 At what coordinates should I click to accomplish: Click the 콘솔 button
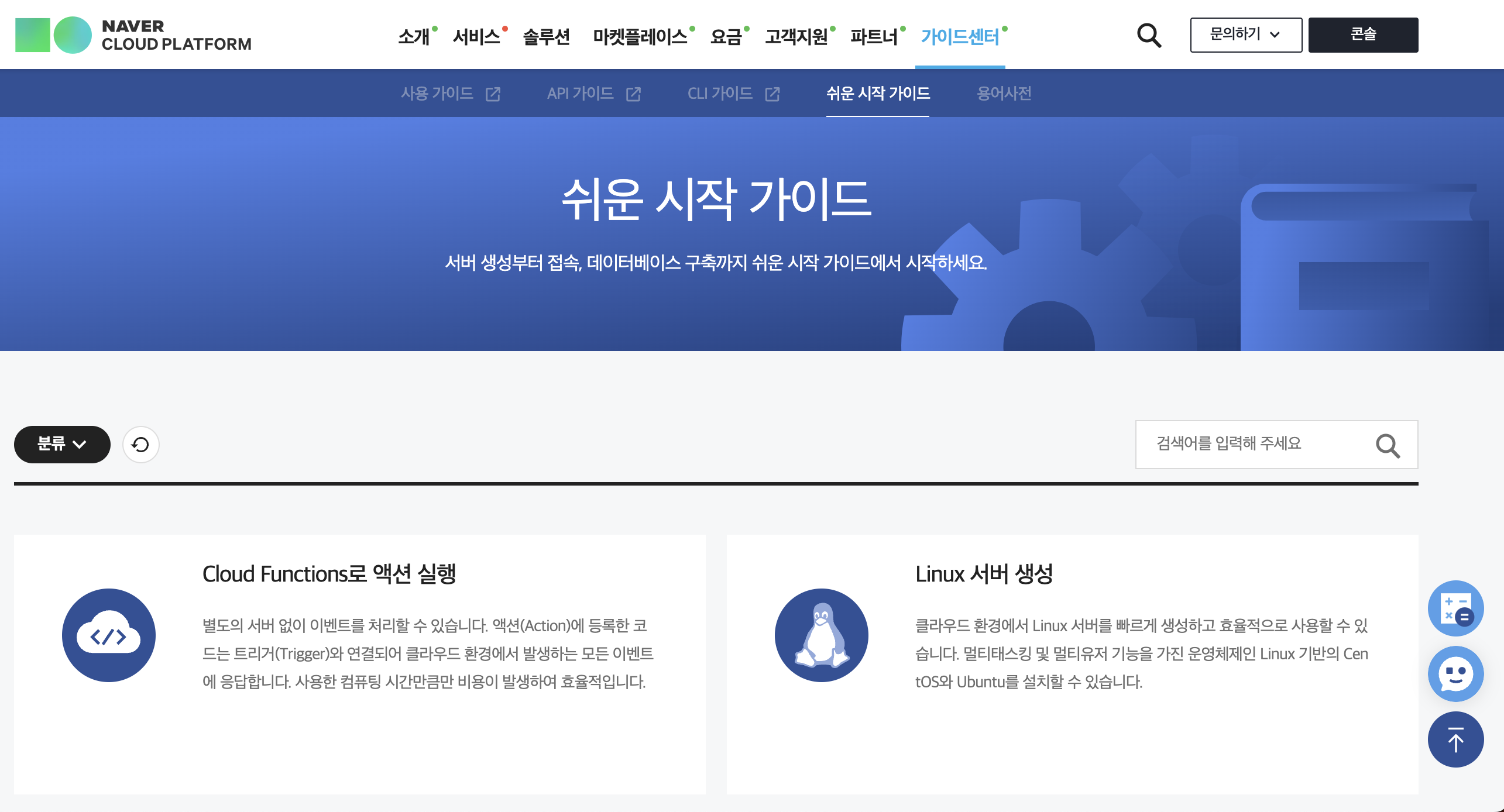pyautogui.click(x=1363, y=35)
